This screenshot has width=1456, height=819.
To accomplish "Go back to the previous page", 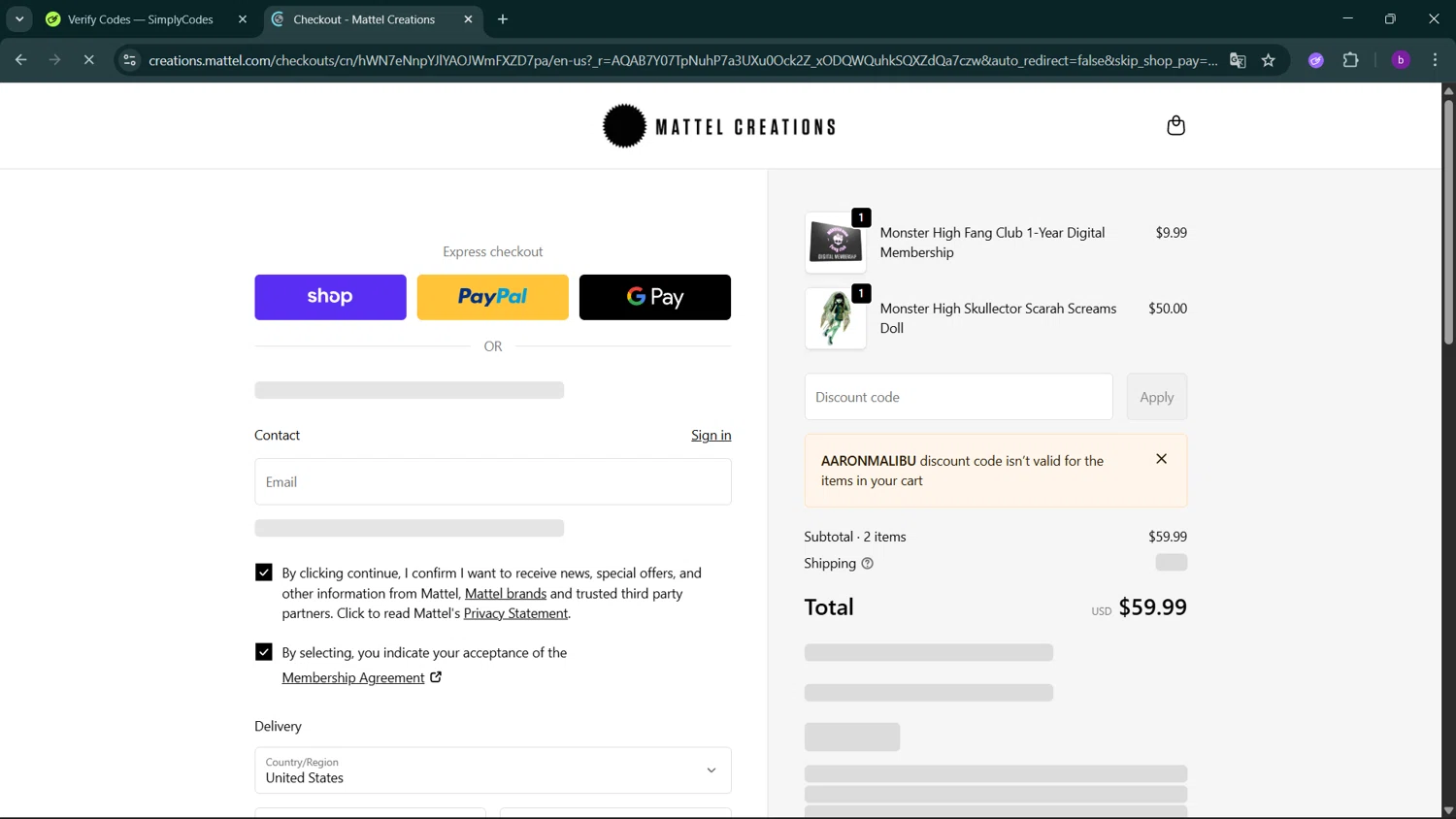I will 21,60.
